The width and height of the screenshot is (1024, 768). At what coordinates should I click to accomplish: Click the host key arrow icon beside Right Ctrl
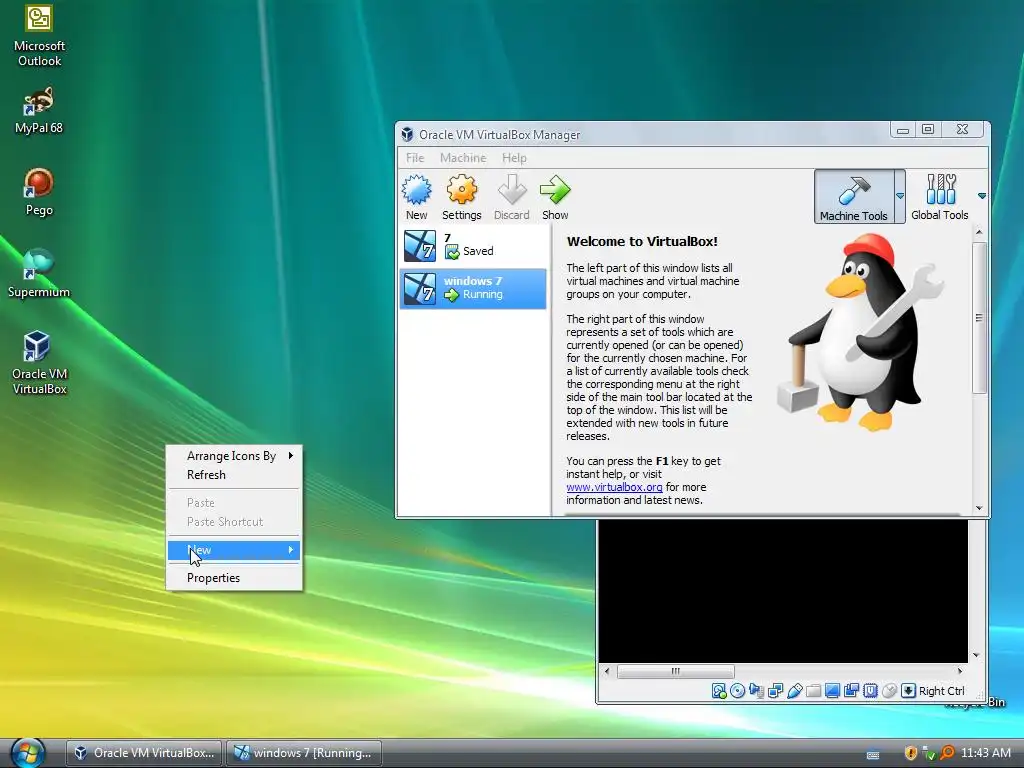pos(908,691)
